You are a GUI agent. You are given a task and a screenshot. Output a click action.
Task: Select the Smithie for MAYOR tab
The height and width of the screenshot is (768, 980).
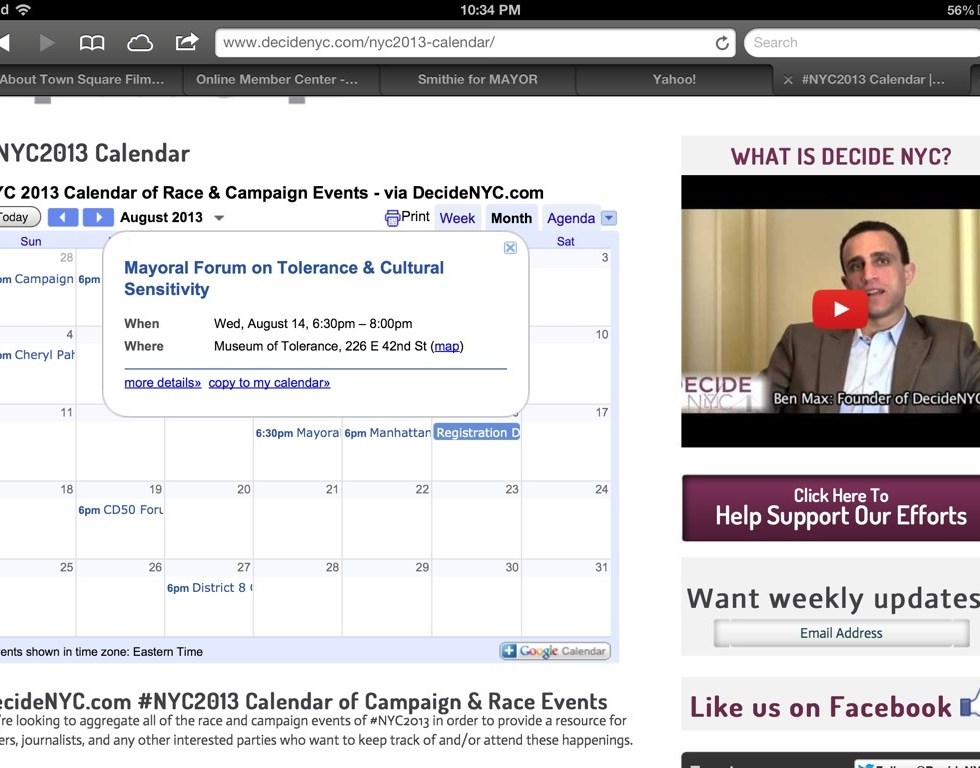point(477,79)
